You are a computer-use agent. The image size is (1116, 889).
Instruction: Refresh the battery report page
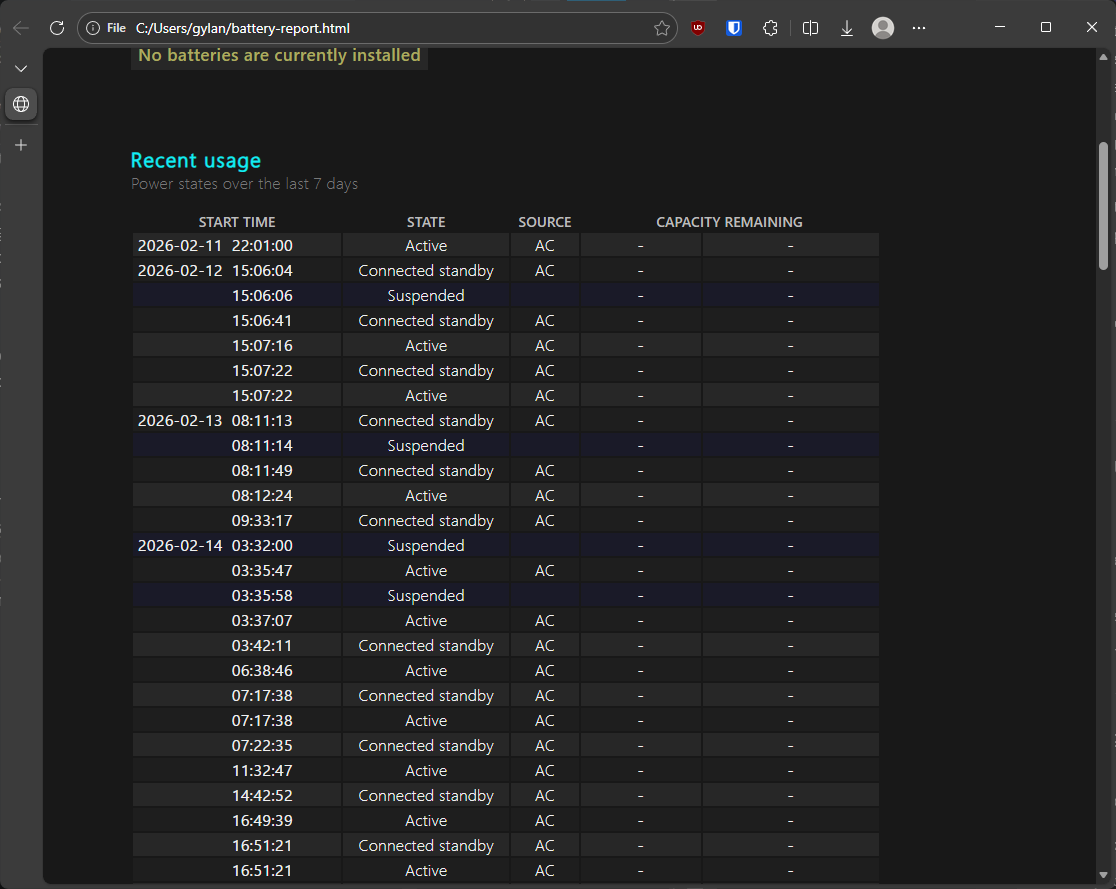[x=57, y=28]
